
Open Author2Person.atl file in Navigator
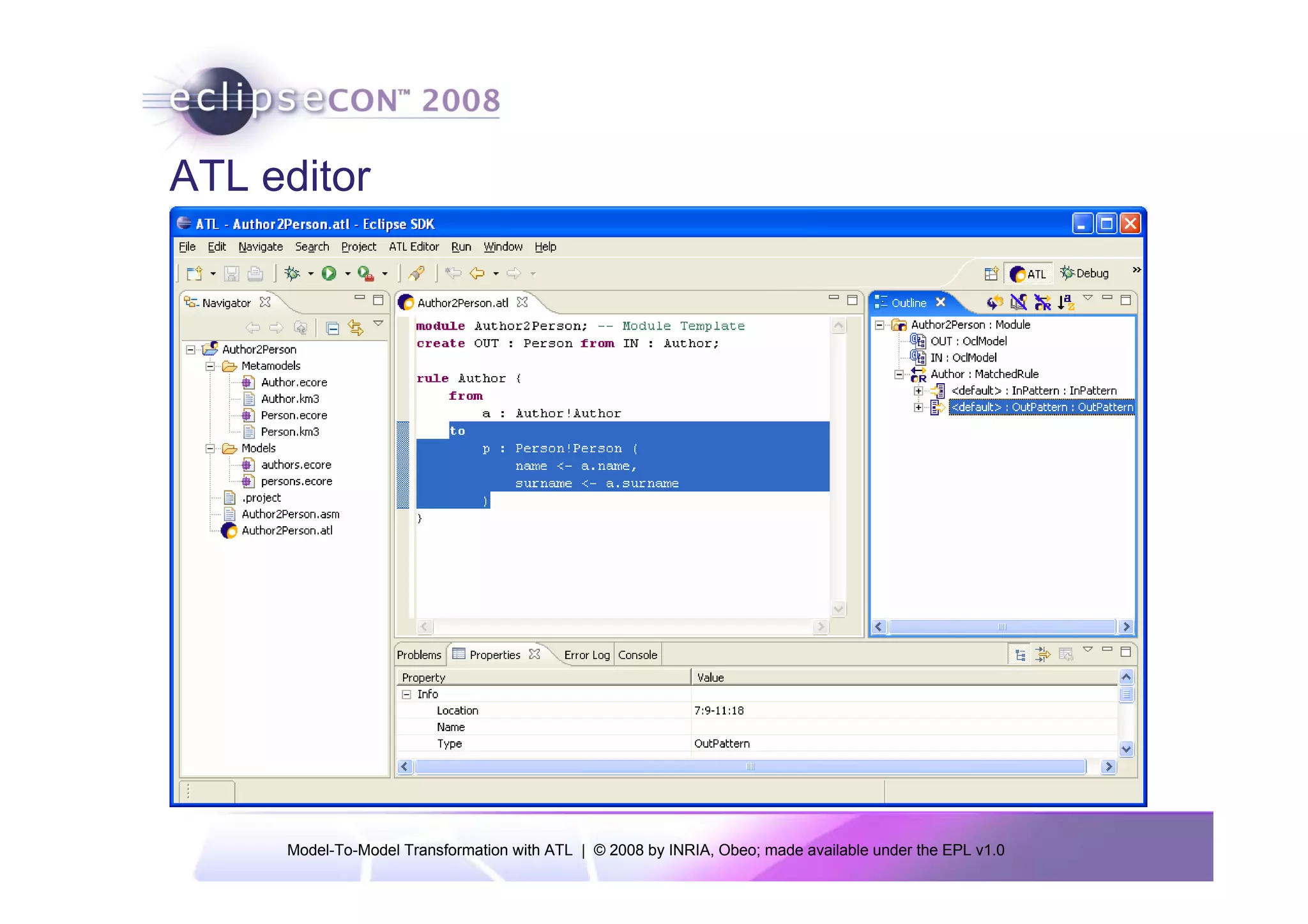[287, 531]
